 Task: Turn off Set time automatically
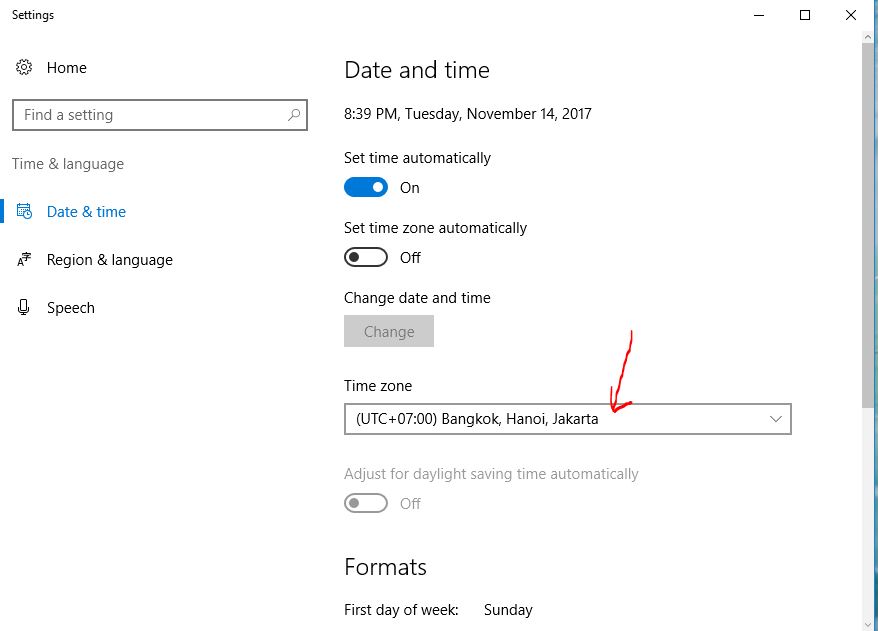366,188
